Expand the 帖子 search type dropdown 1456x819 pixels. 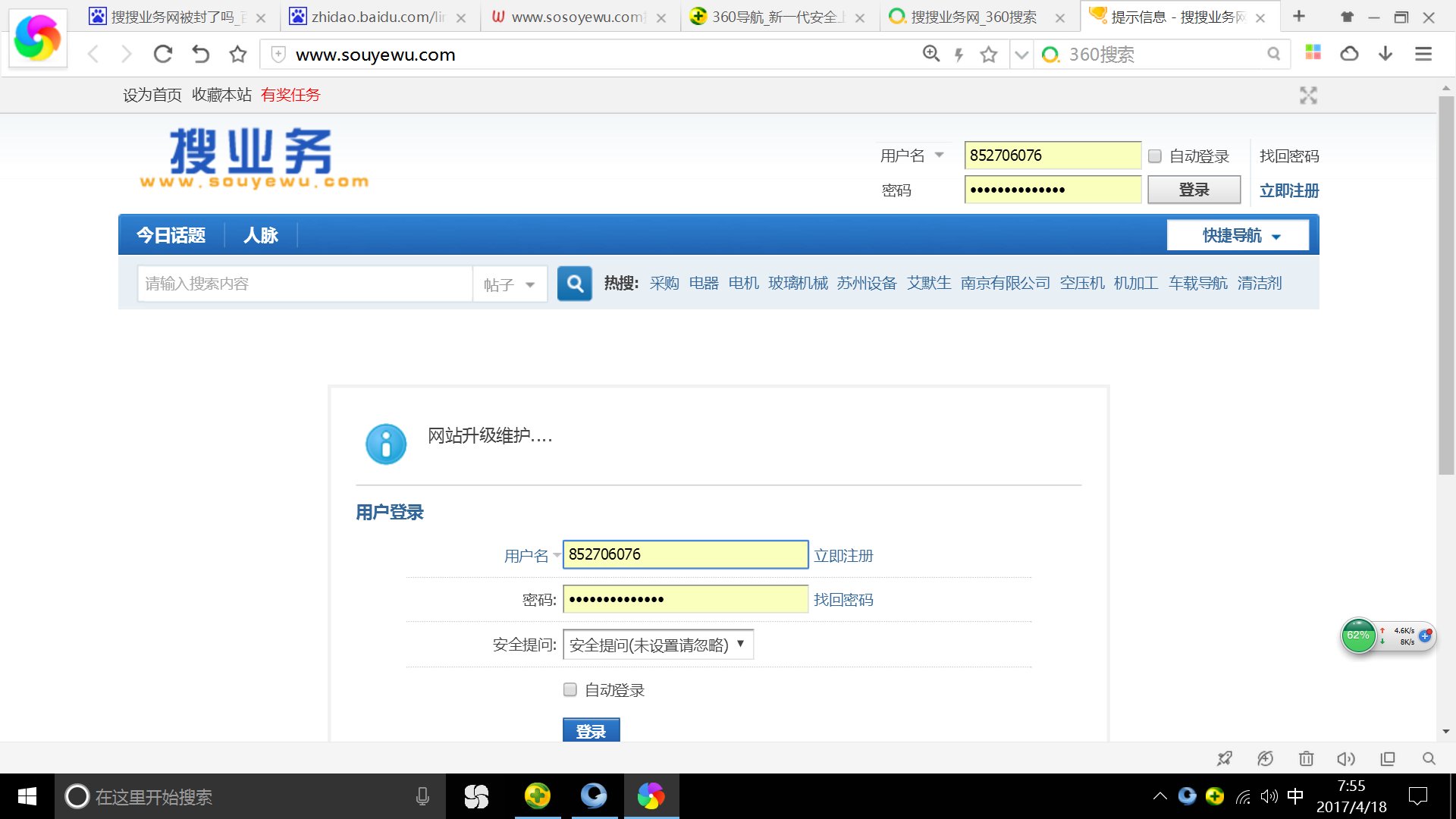click(x=510, y=284)
